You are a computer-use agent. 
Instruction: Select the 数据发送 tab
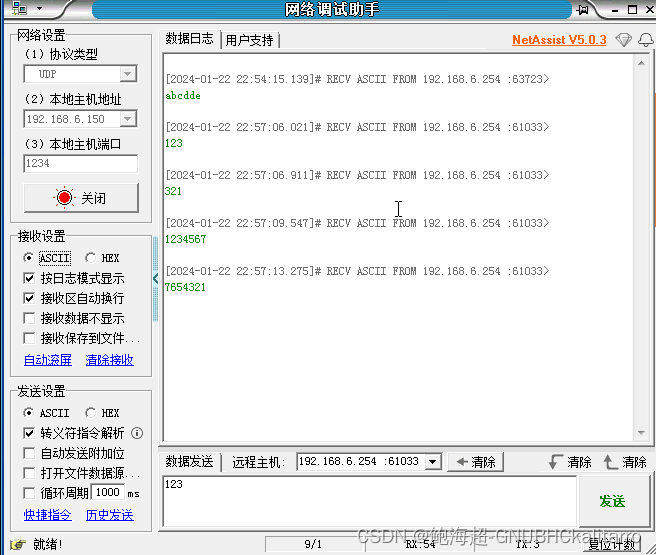tap(190, 462)
